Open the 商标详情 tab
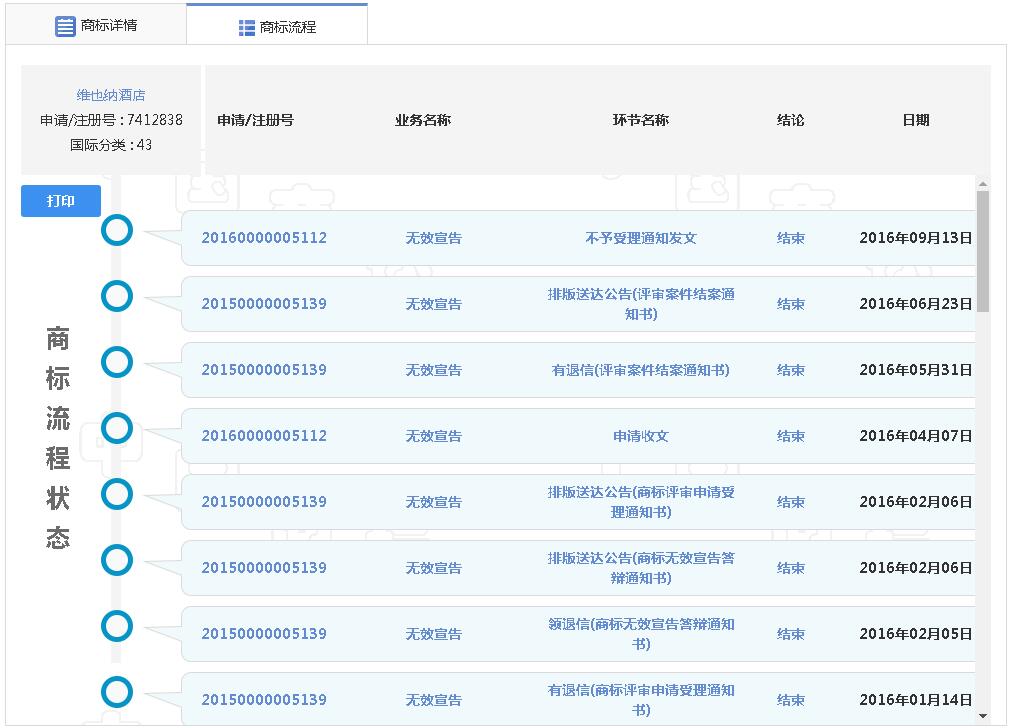 (96, 26)
